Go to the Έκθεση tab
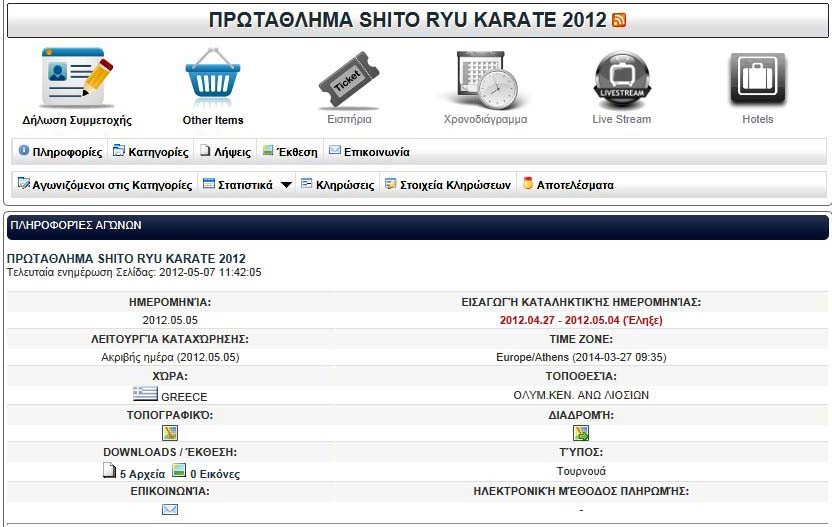Screen dimensions: 832x527 pos(290,152)
